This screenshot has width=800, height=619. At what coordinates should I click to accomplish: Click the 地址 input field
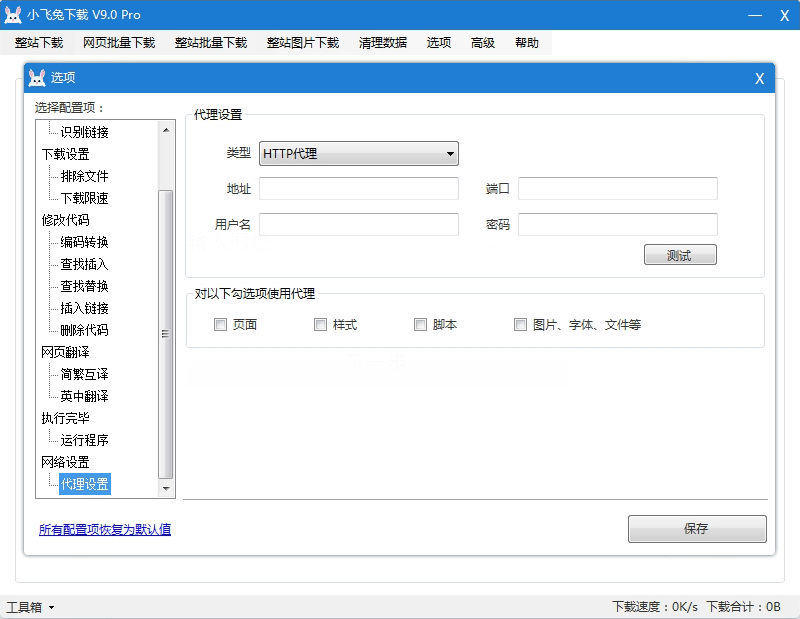pyautogui.click(x=358, y=189)
